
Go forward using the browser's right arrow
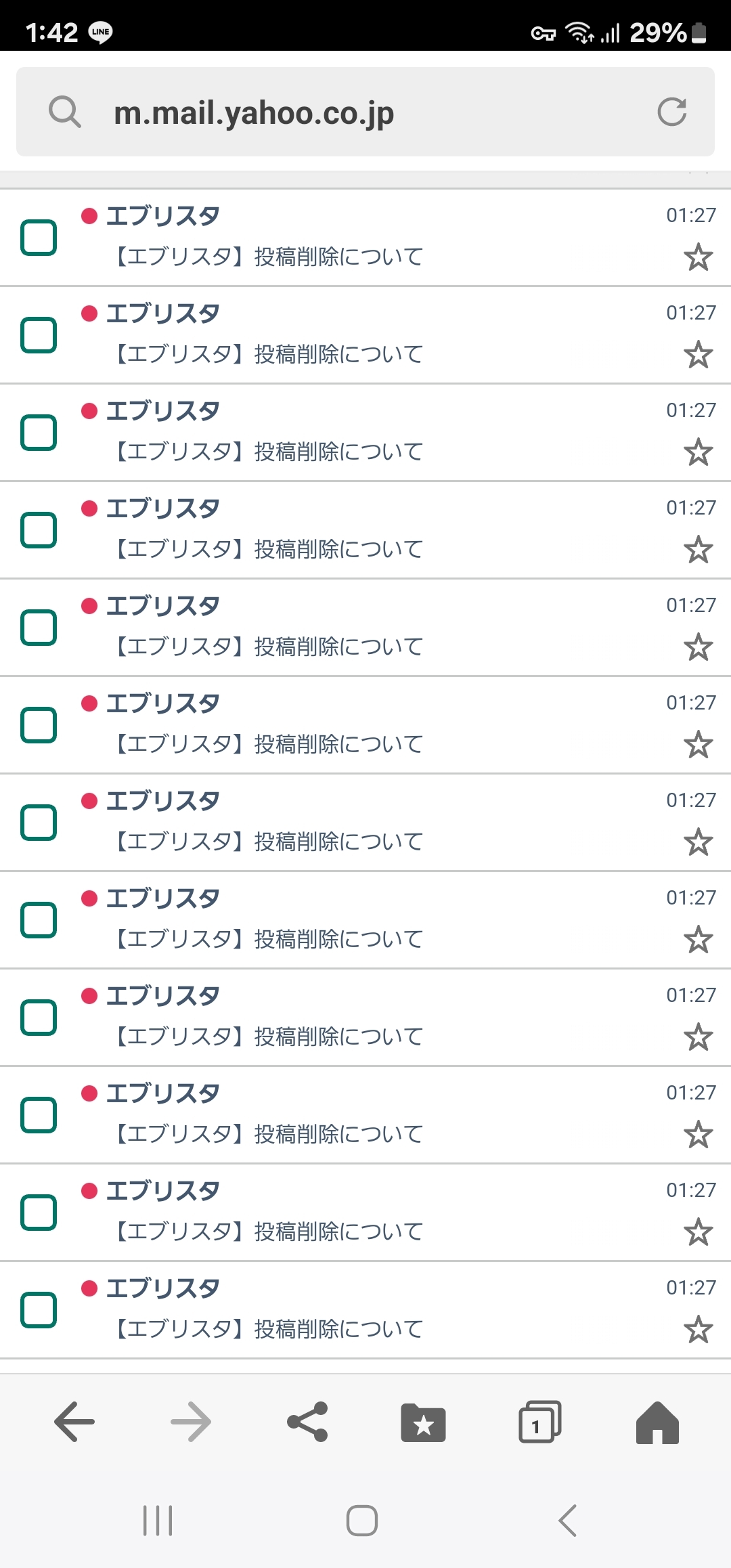pos(191,1421)
